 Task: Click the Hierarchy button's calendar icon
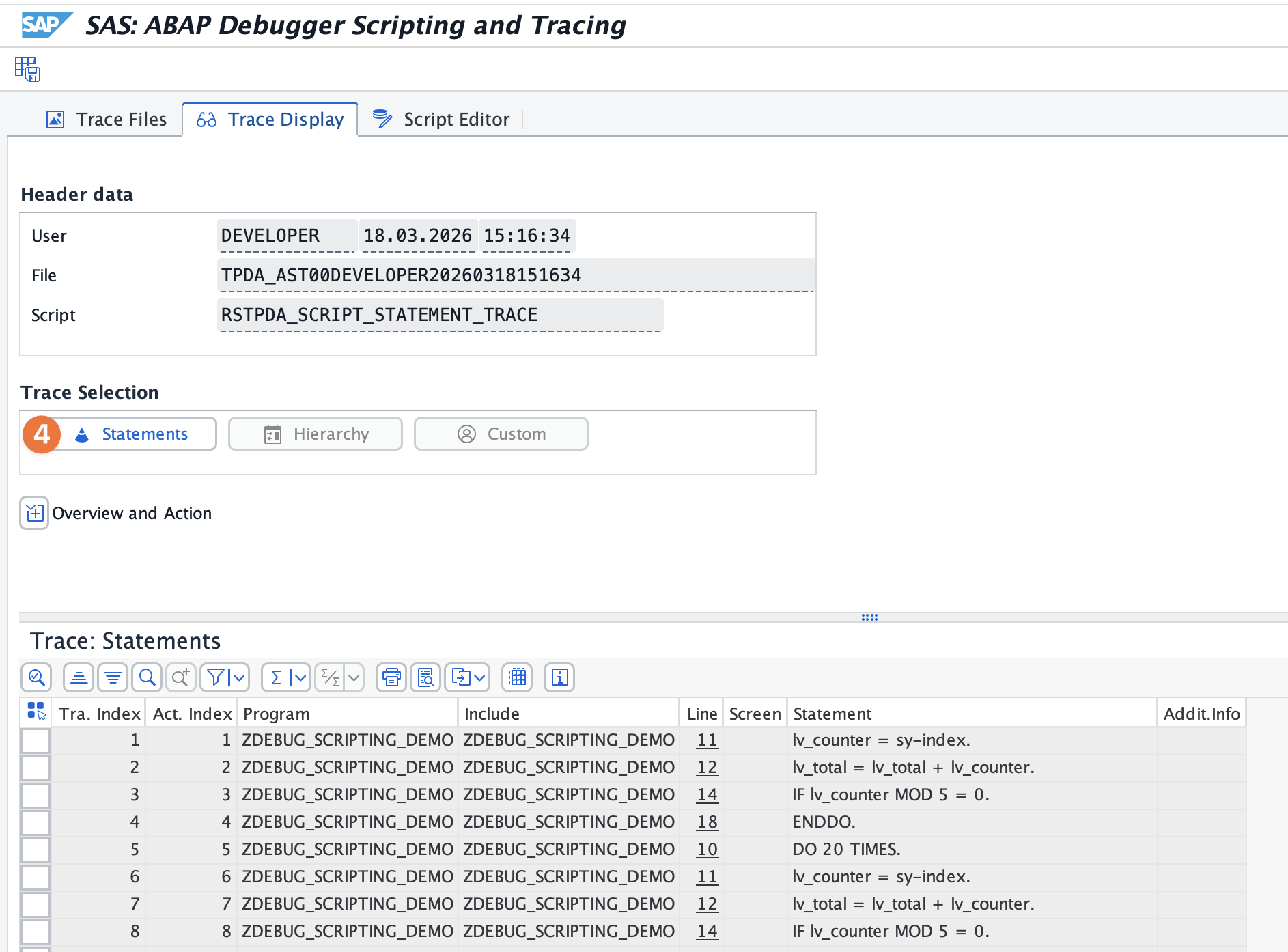(x=272, y=434)
